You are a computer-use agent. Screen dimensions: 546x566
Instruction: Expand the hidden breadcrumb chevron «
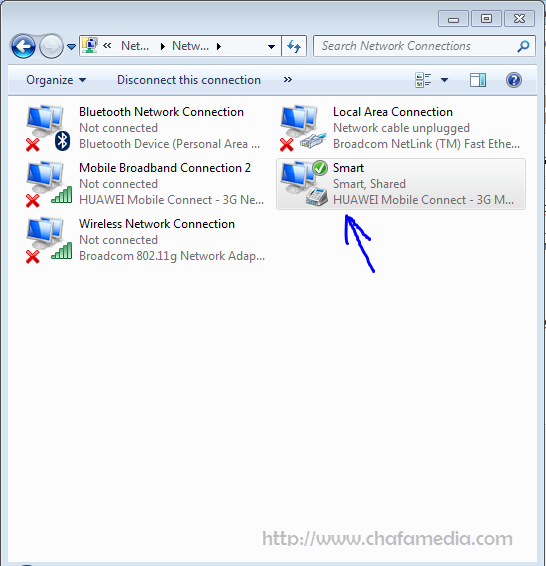click(x=107, y=45)
